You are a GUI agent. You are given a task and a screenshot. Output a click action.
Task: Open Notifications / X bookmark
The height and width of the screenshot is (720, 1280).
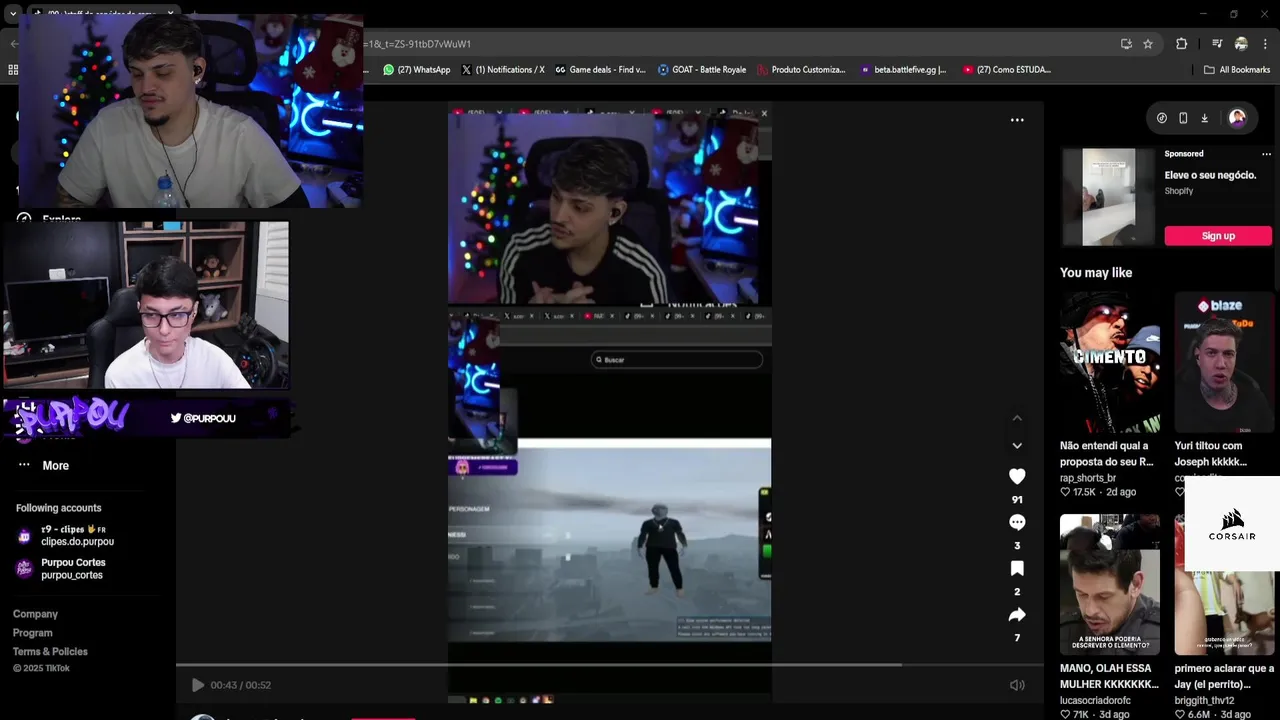tap(503, 70)
